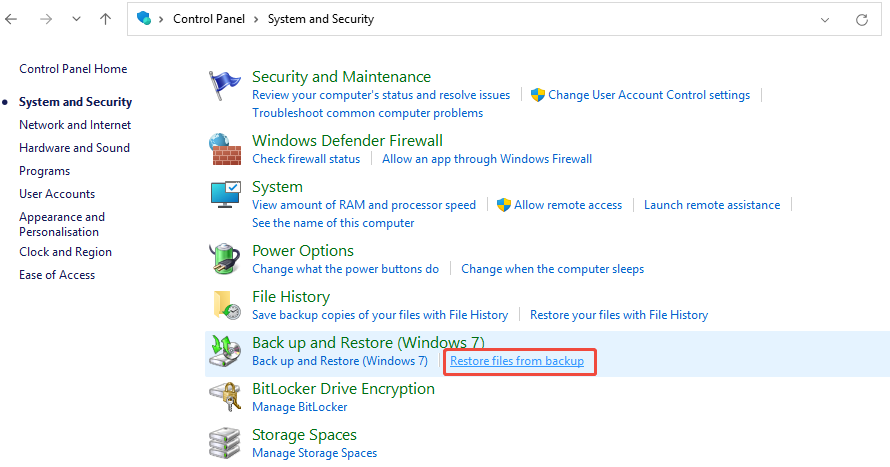Viewport: 890px width, 467px height.
Task: Select Hardware and Sound in sidebar
Action: (74, 148)
